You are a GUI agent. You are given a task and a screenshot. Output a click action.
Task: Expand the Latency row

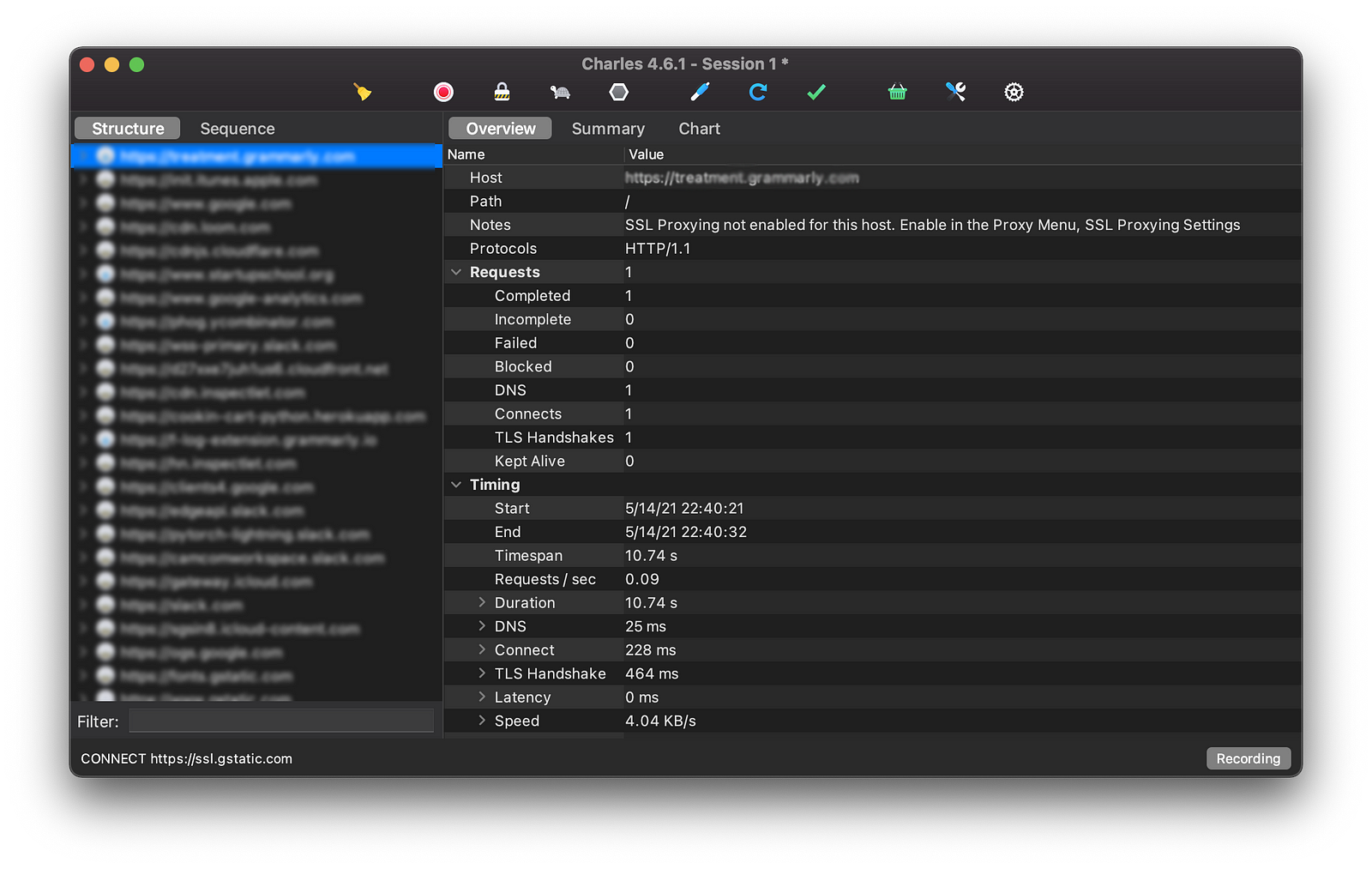(482, 697)
